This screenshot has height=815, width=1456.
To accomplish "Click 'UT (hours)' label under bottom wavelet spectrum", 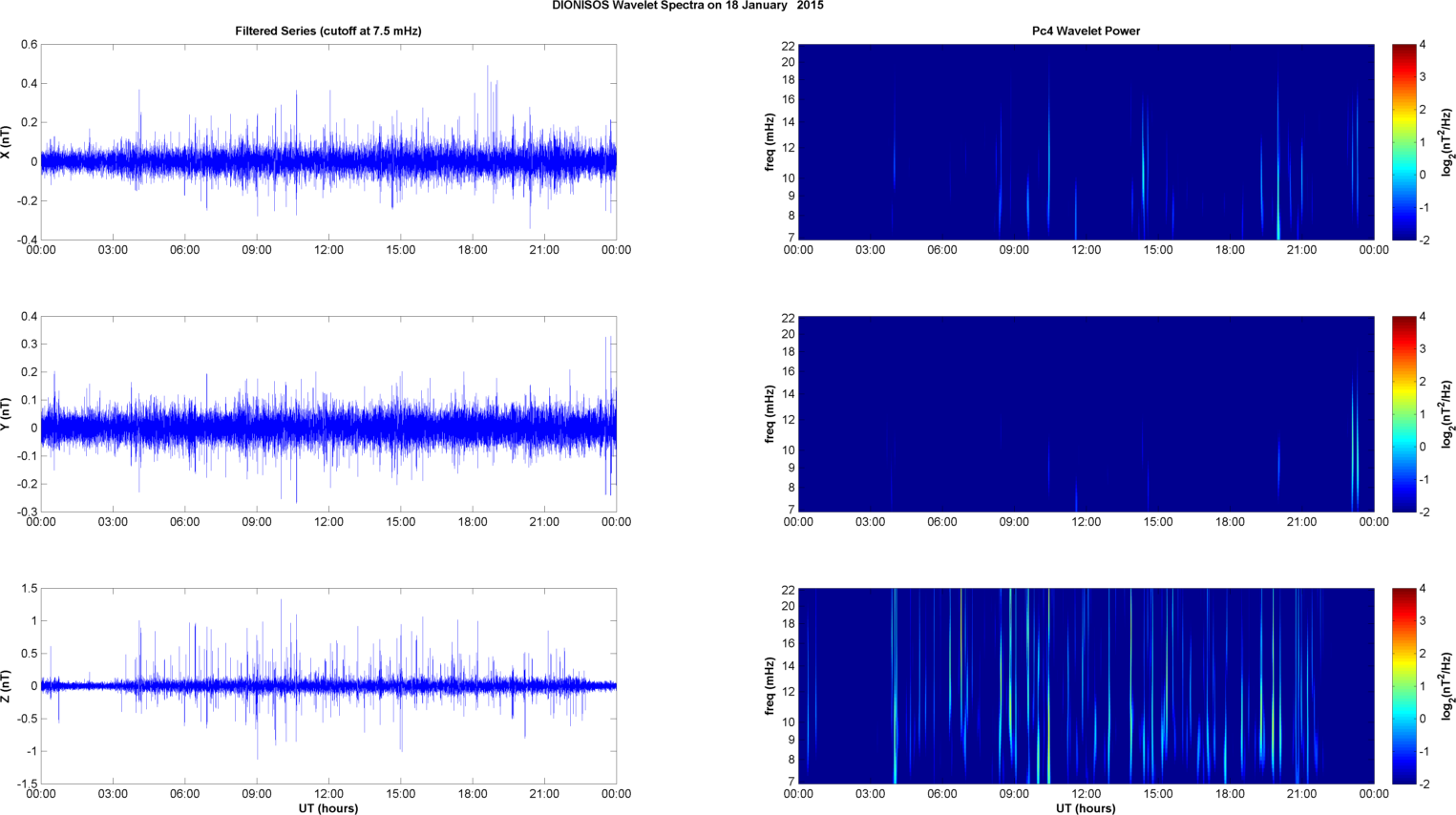I will [1086, 808].
